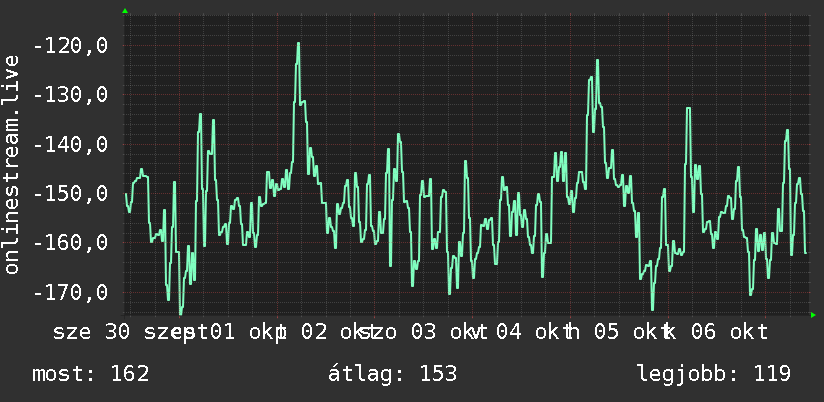Click the 'átlag: 153' average value text
The width and height of the screenshot is (824, 402).
point(392,374)
